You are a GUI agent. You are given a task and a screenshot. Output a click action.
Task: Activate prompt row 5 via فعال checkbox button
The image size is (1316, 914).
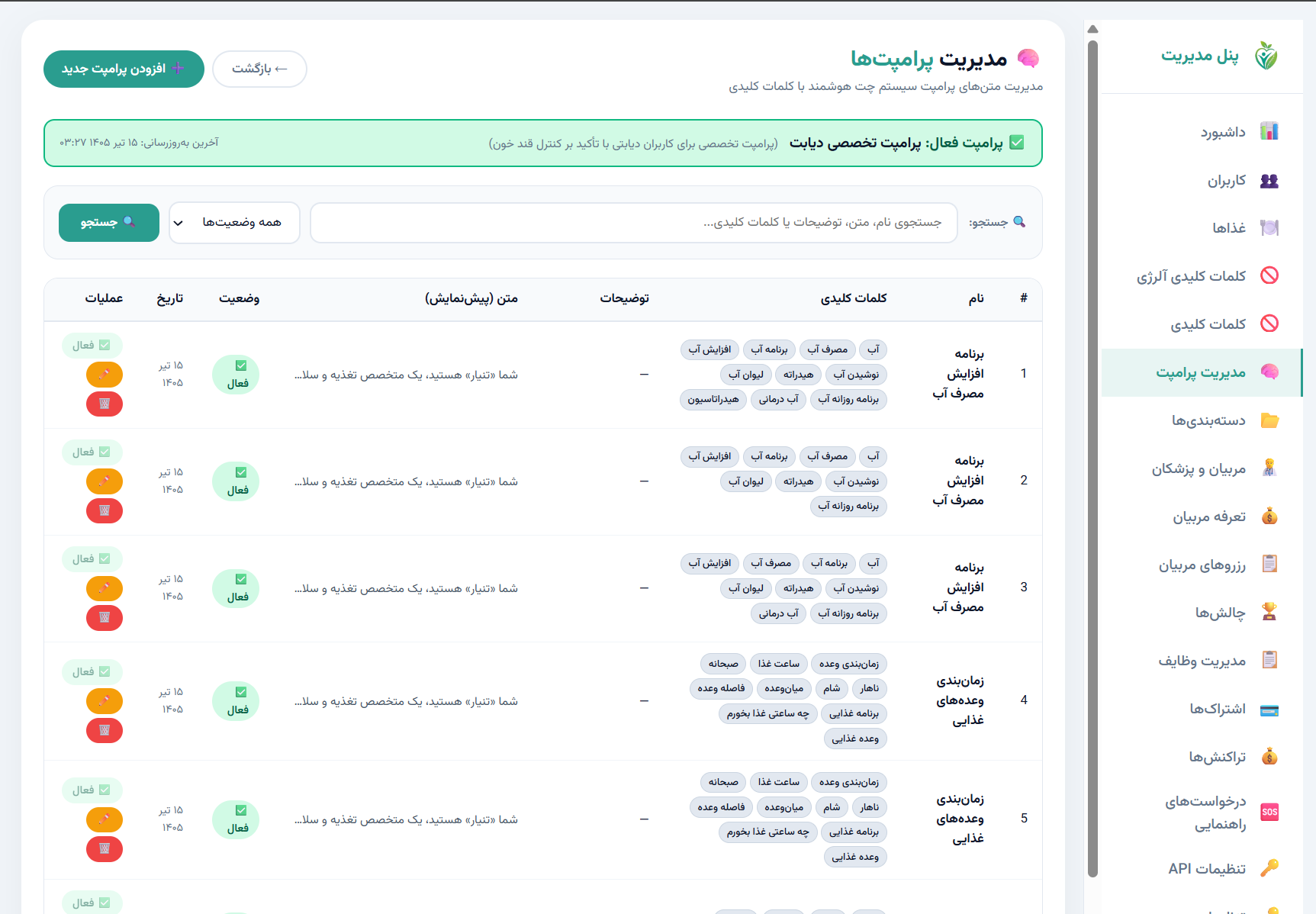(x=92, y=790)
